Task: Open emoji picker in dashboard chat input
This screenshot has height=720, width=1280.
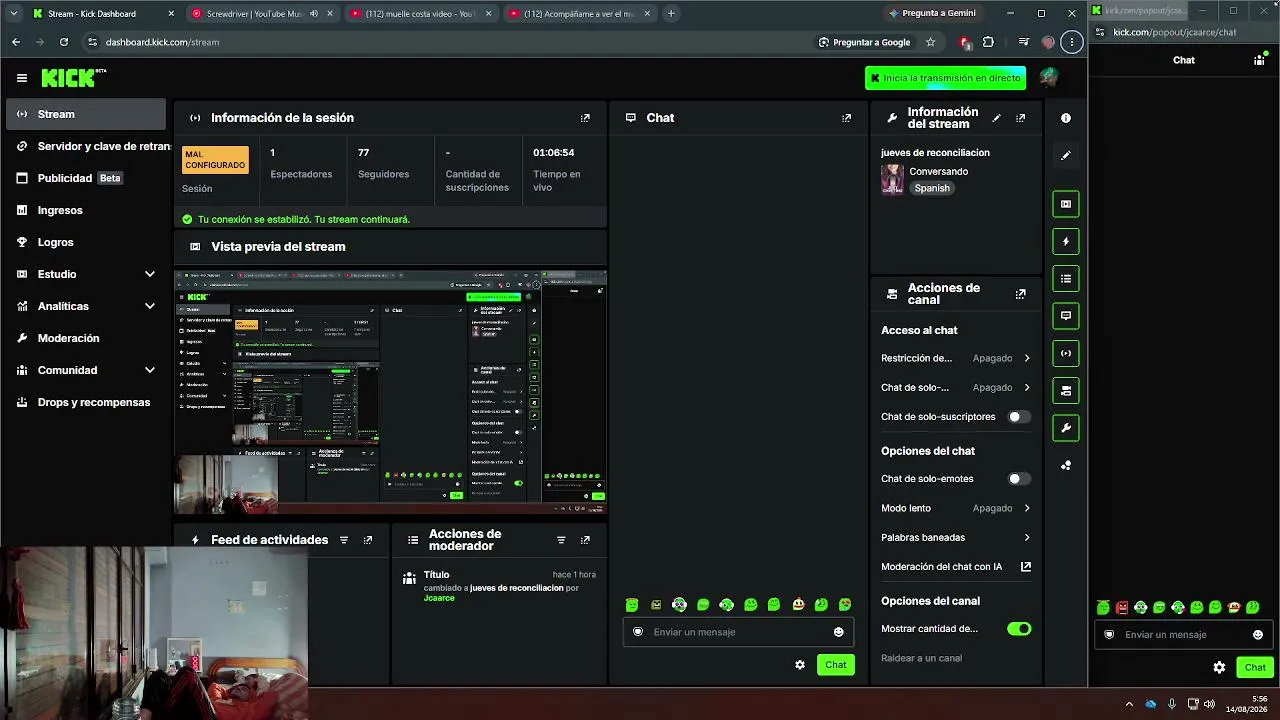Action: 838,632
